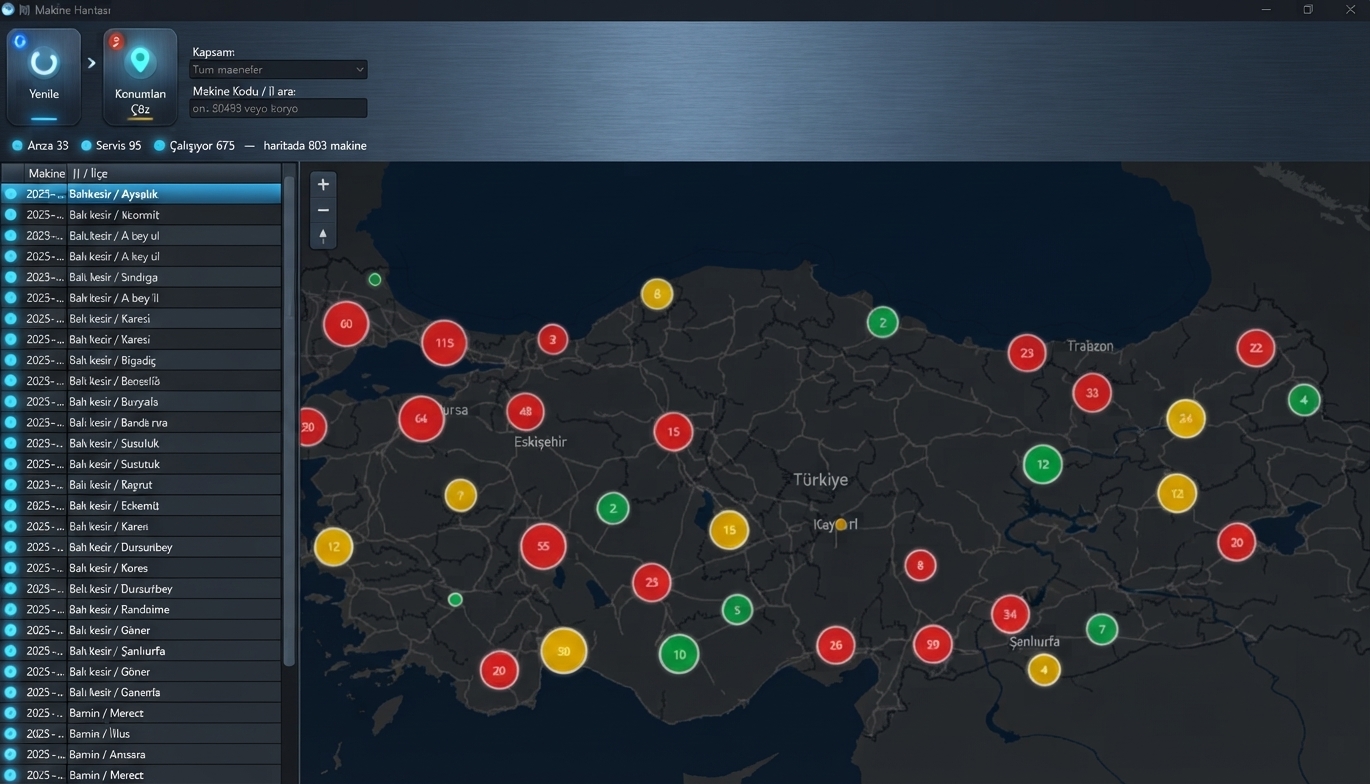This screenshot has height=784, width=1370.
Task: Click the Servis 95 status legend
Action: 111,146
